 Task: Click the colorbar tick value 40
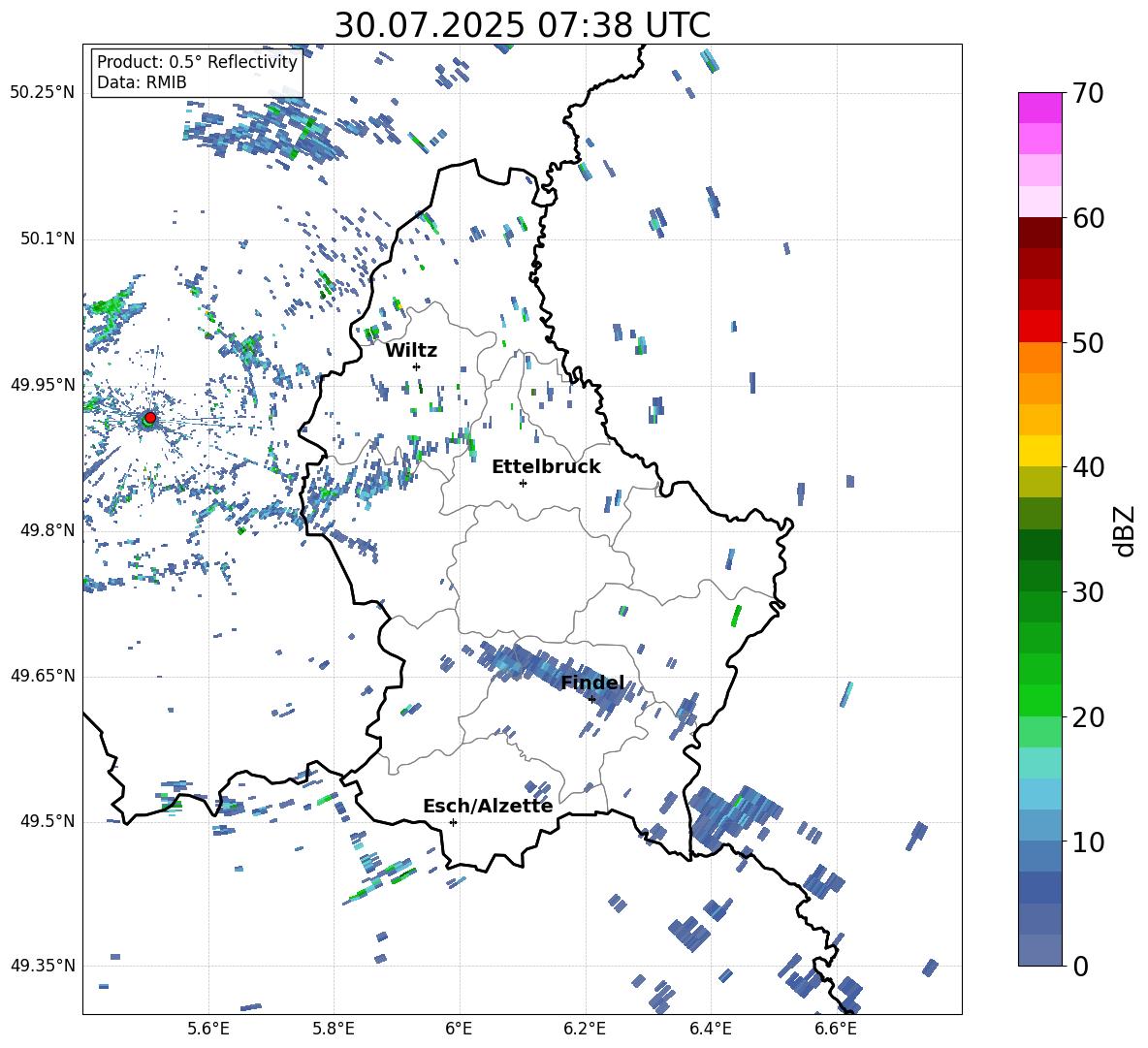(1088, 467)
